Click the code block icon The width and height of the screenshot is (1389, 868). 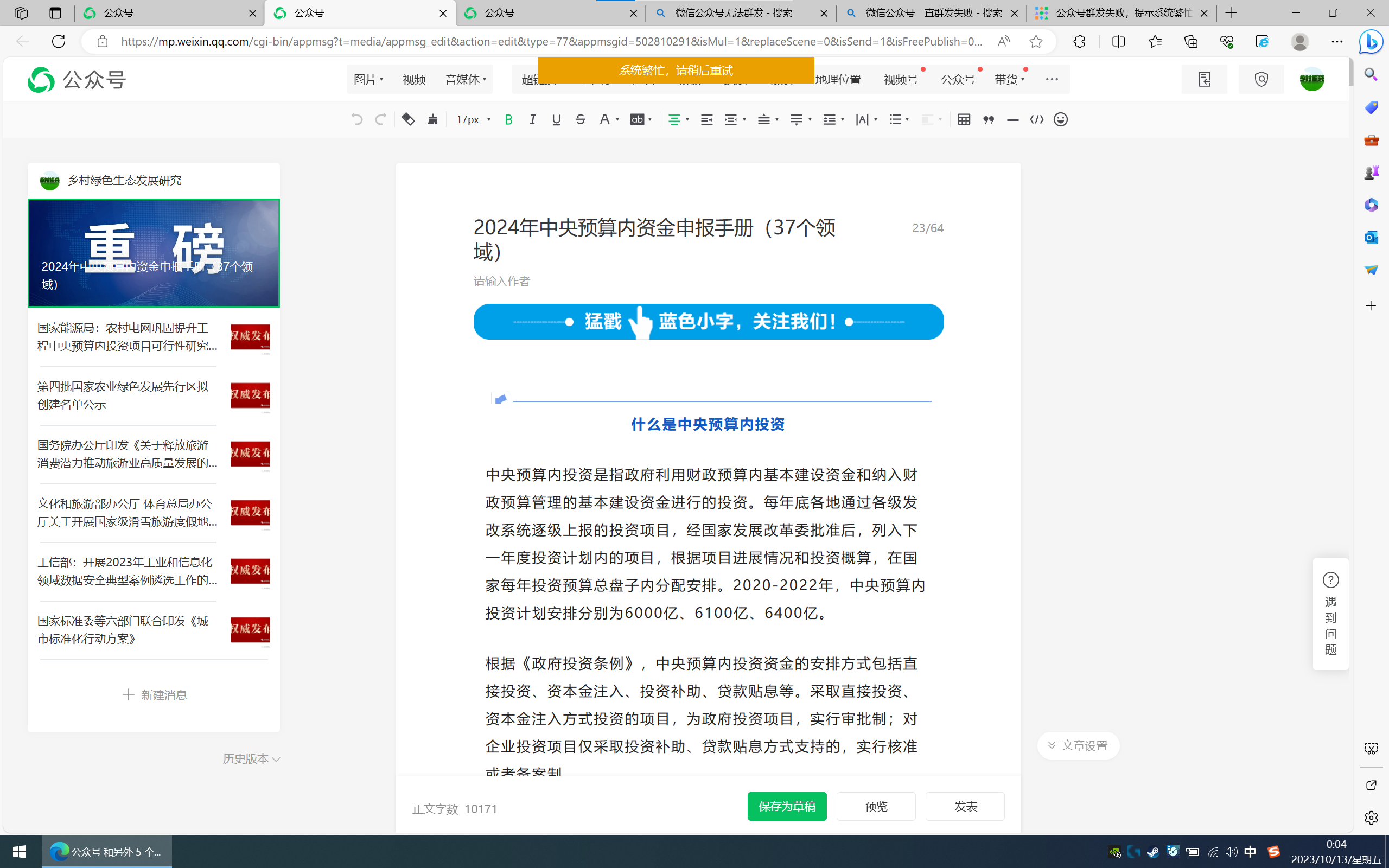tap(1036, 119)
